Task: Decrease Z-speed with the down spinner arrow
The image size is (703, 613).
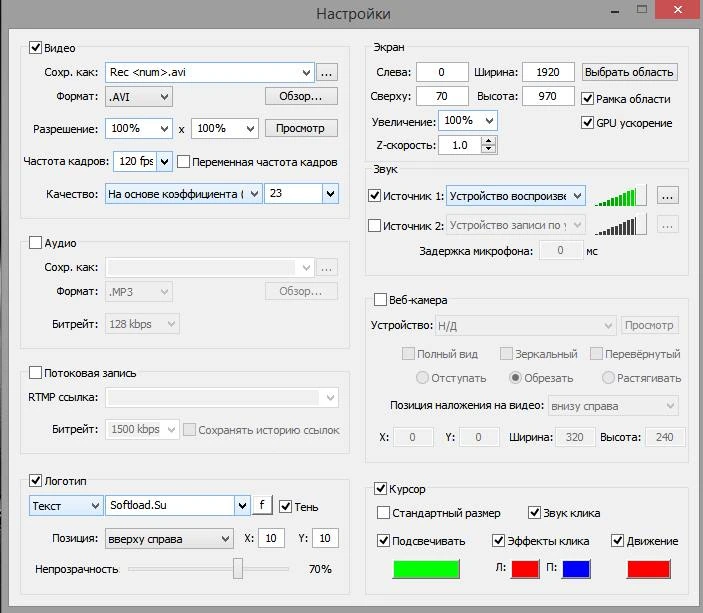Action: tap(489, 150)
